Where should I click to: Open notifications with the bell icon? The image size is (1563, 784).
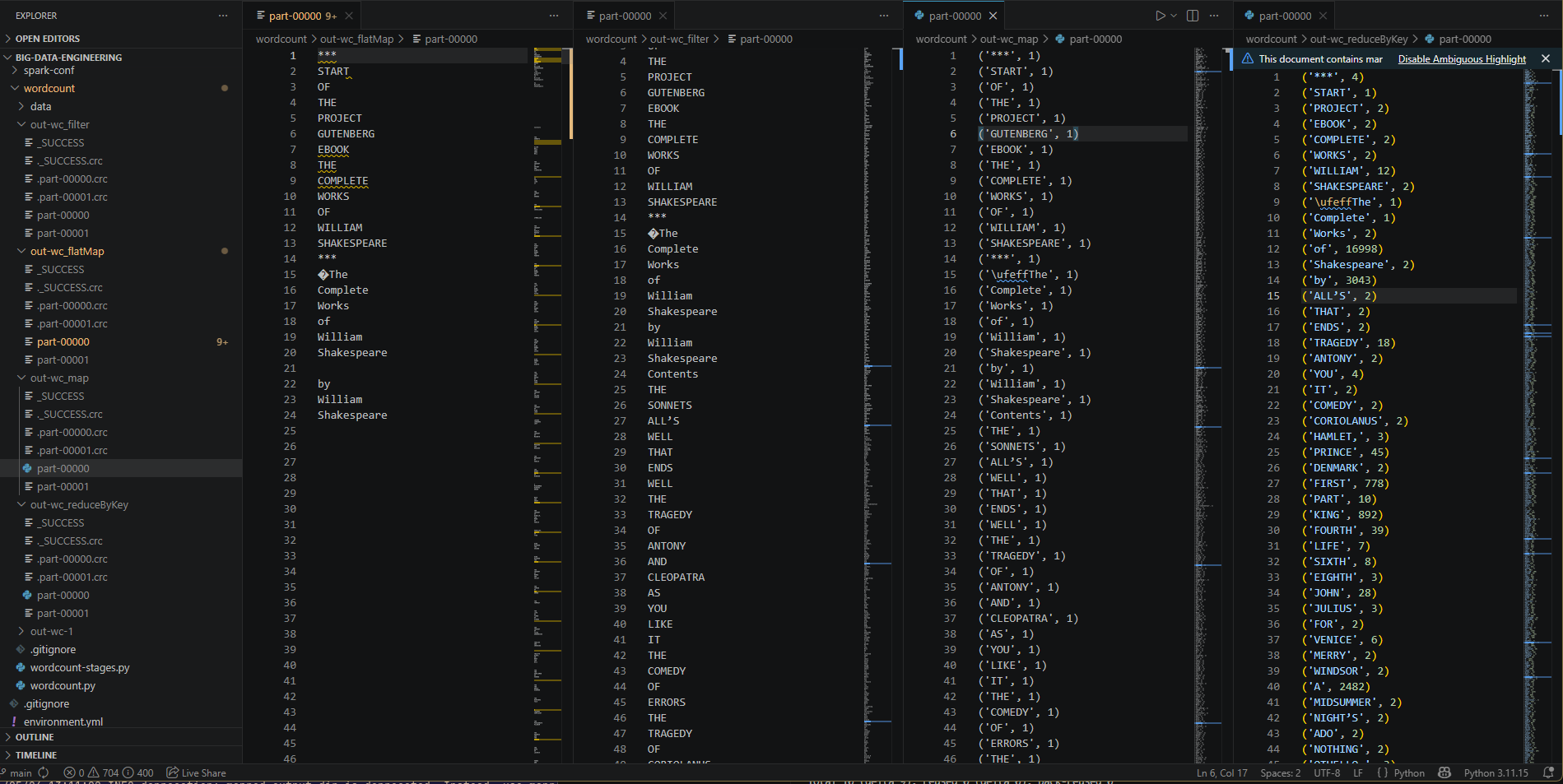pyautogui.click(x=1548, y=772)
